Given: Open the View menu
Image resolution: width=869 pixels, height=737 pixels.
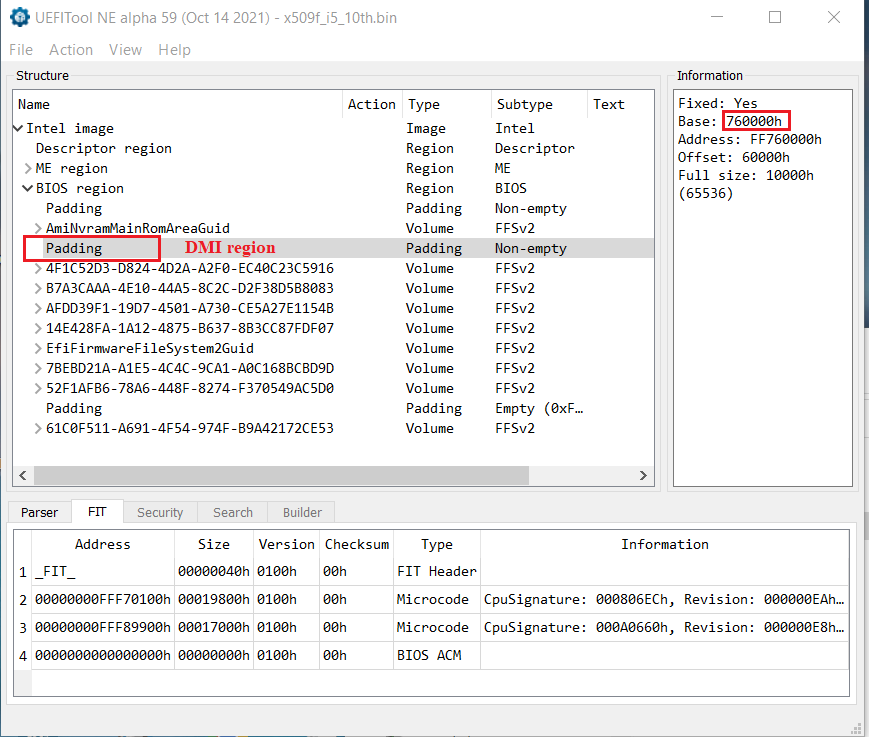Looking at the screenshot, I should tap(125, 50).
